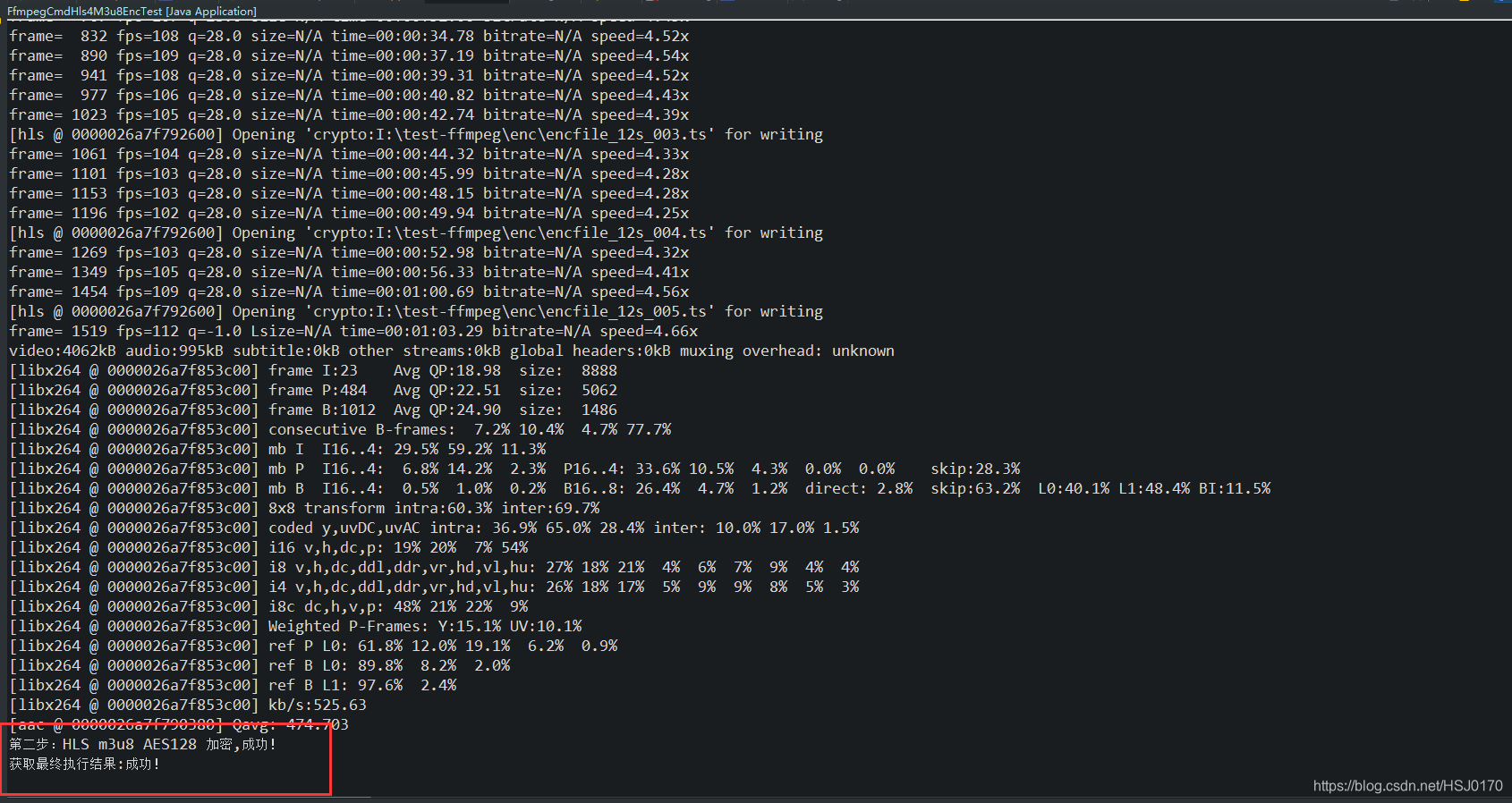Select the frame= 1196 fps=102 line
The image size is (1512, 803).
(x=349, y=213)
